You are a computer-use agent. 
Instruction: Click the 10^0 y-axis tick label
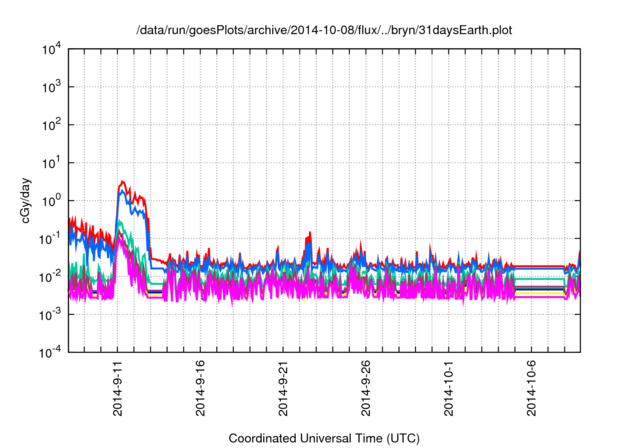point(50,201)
